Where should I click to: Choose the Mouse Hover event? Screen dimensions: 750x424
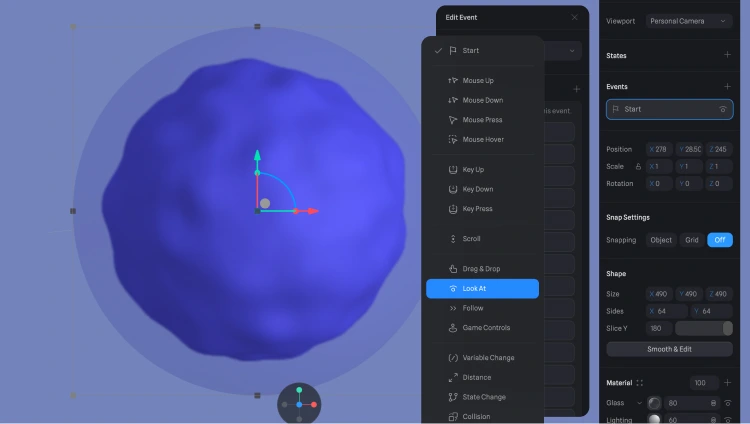482,139
